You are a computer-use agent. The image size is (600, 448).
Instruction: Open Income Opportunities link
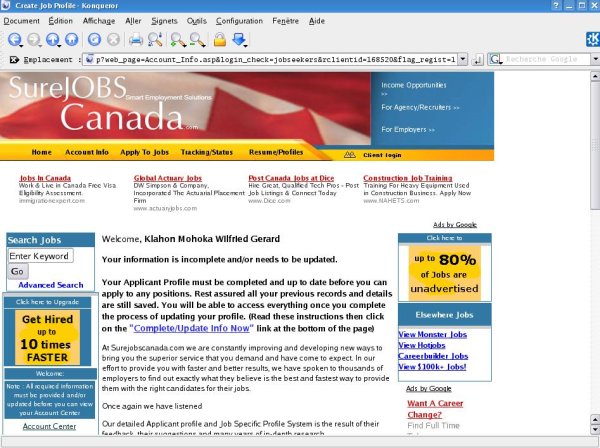pos(414,85)
